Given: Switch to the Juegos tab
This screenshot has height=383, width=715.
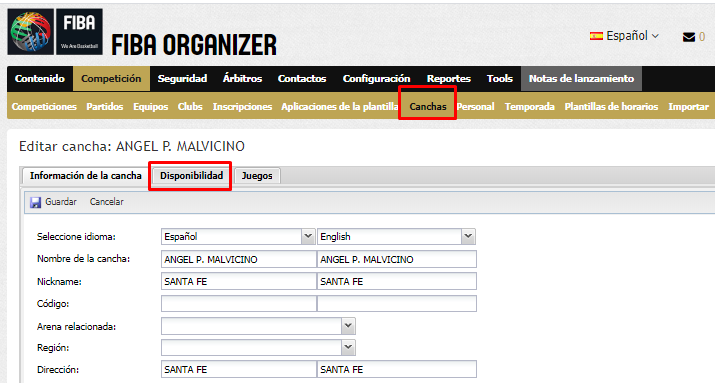Looking at the screenshot, I should point(257,176).
